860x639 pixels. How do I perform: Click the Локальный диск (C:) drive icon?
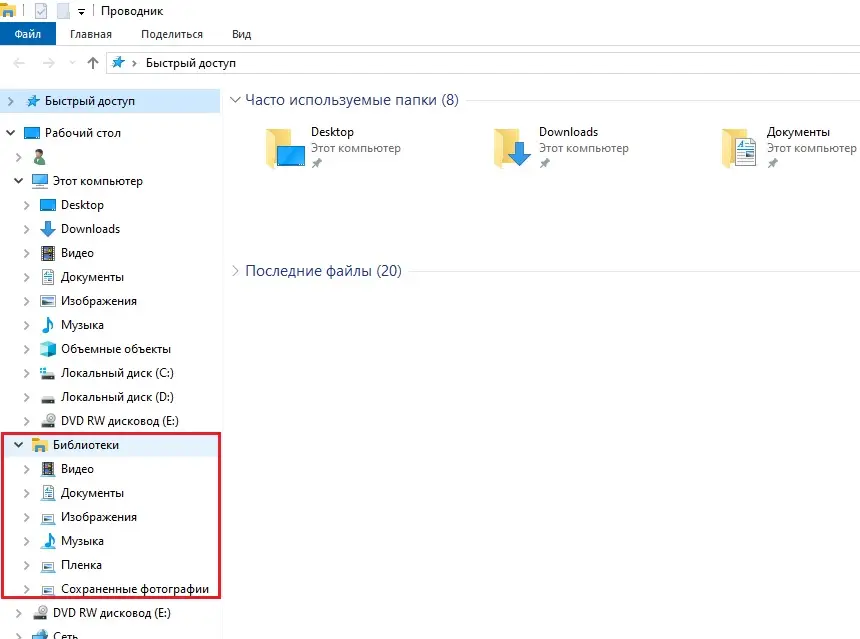[x=48, y=373]
